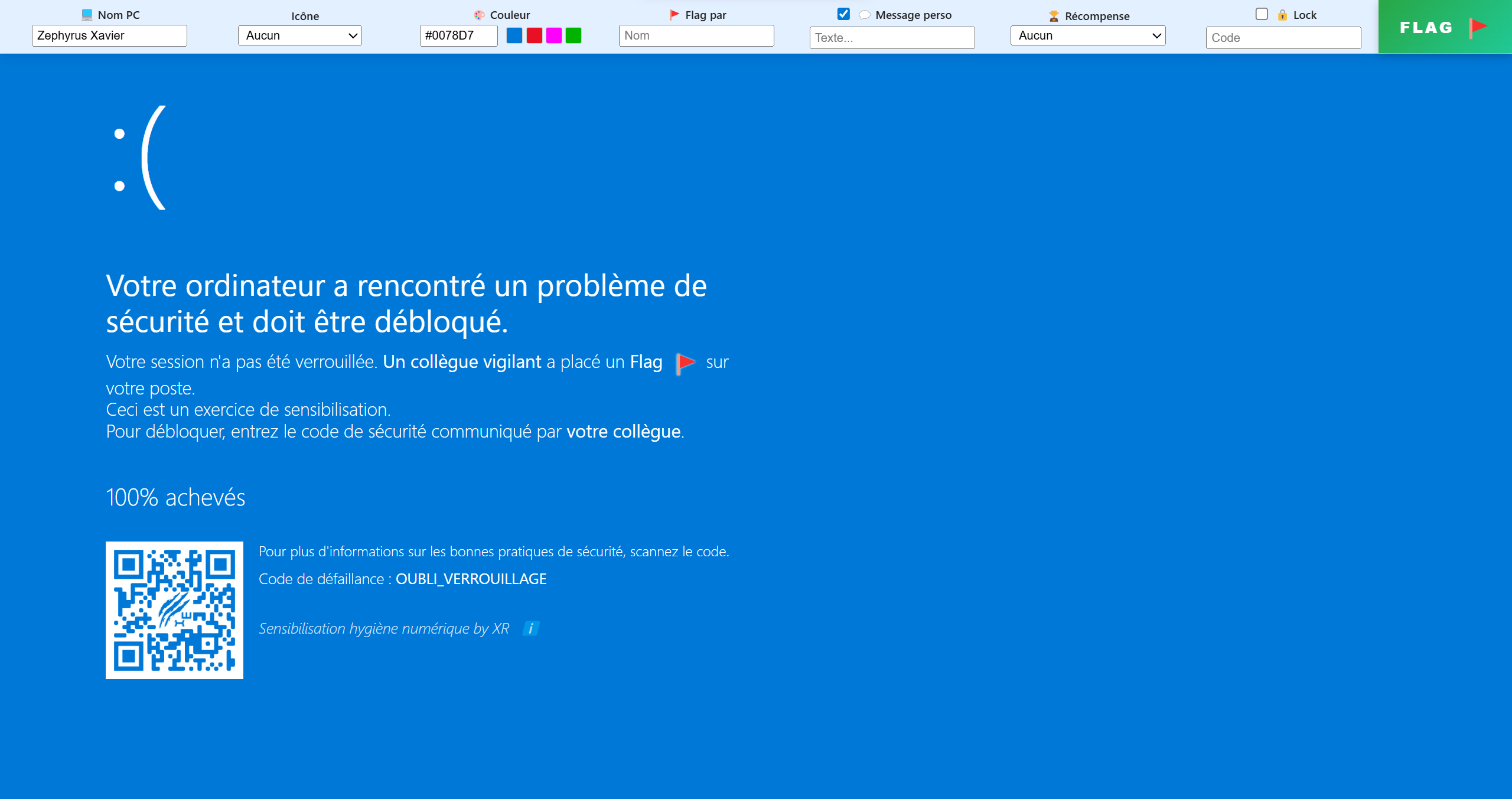The height and width of the screenshot is (799, 1512).
Task: Click the blue info icon after 'by XR'
Action: coord(531,628)
